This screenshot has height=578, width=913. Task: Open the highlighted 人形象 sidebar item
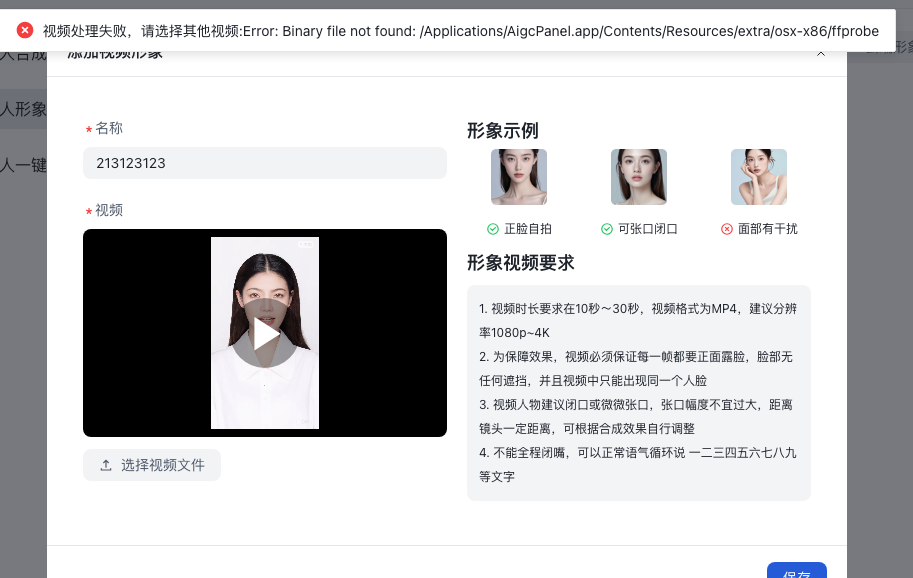pyautogui.click(x=23, y=109)
